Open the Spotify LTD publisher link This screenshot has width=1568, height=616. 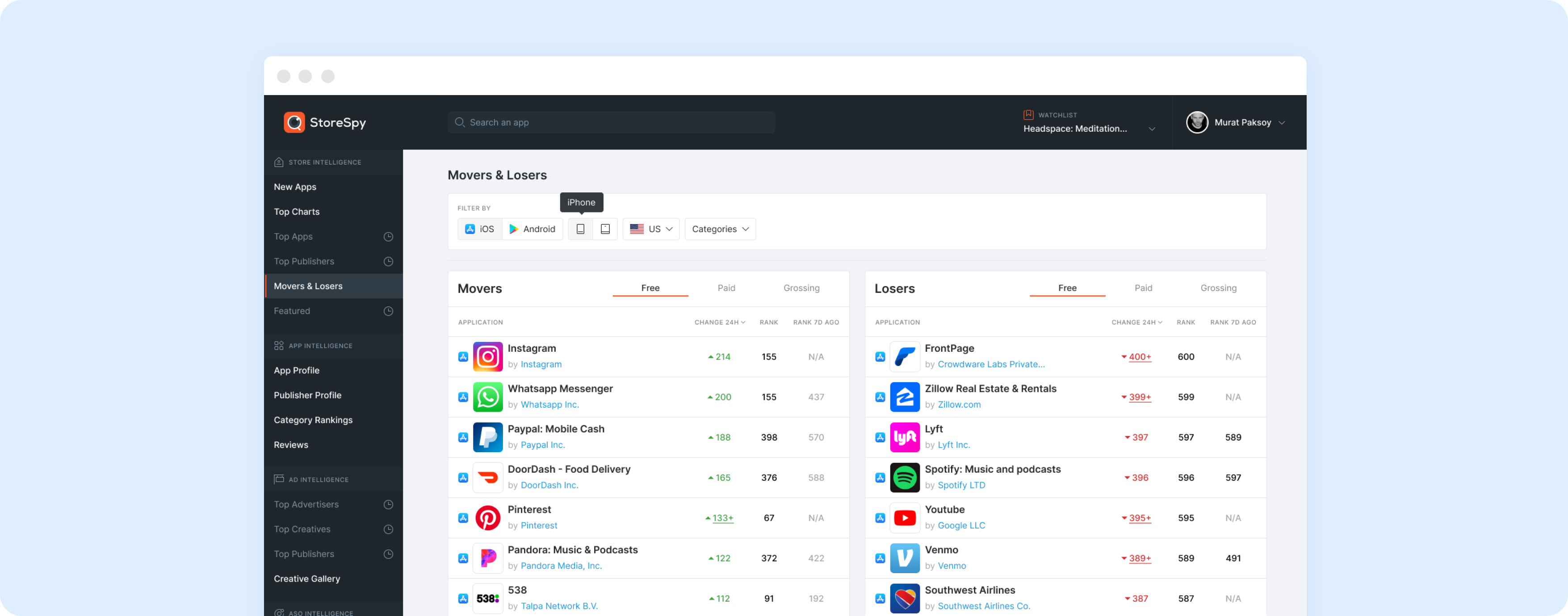point(961,485)
